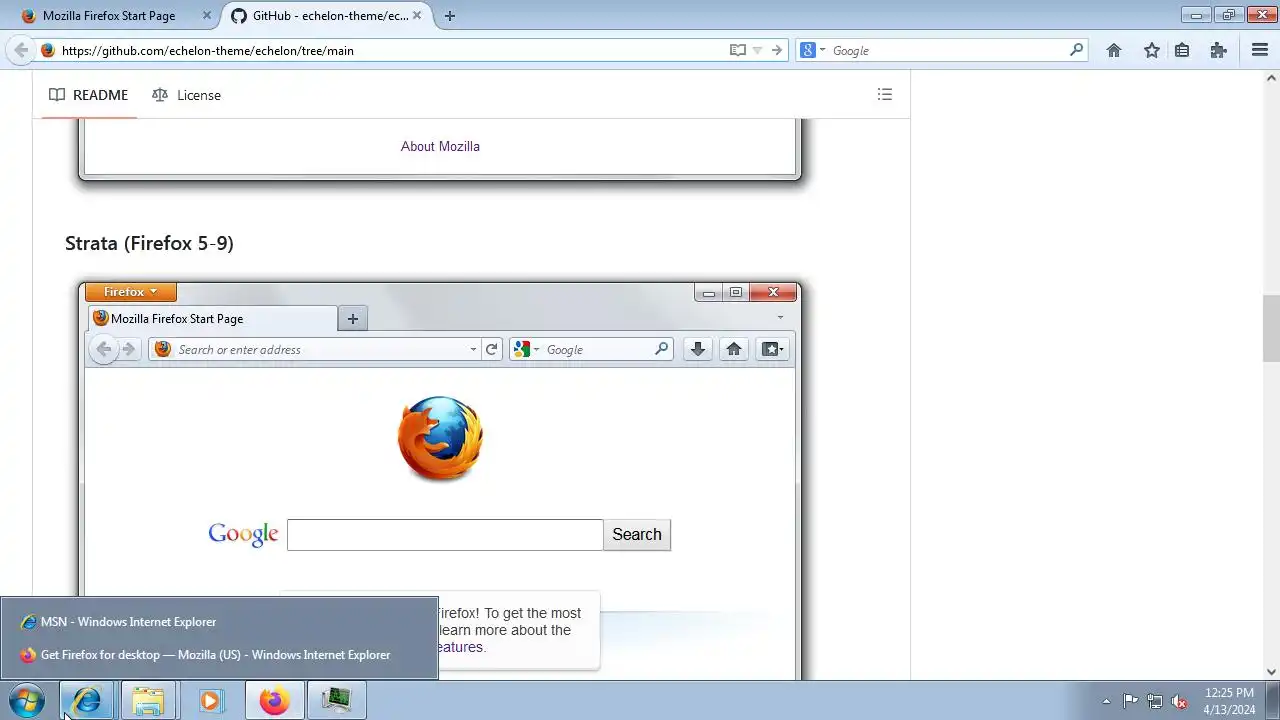Open a new tab with the plus button

[x=450, y=16]
